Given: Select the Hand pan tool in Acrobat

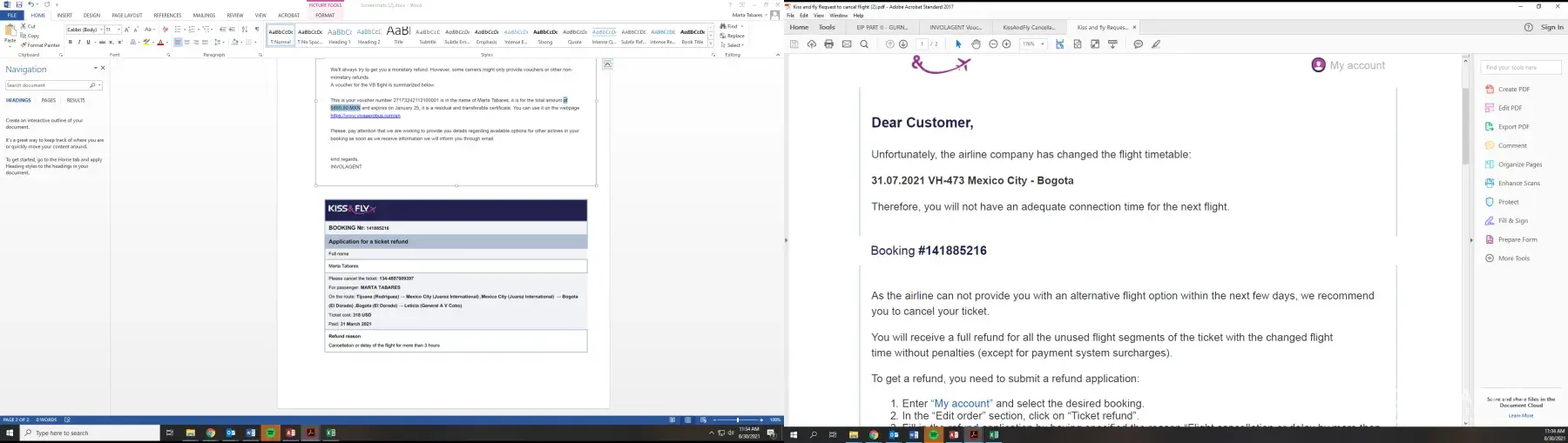Looking at the screenshot, I should [x=977, y=44].
